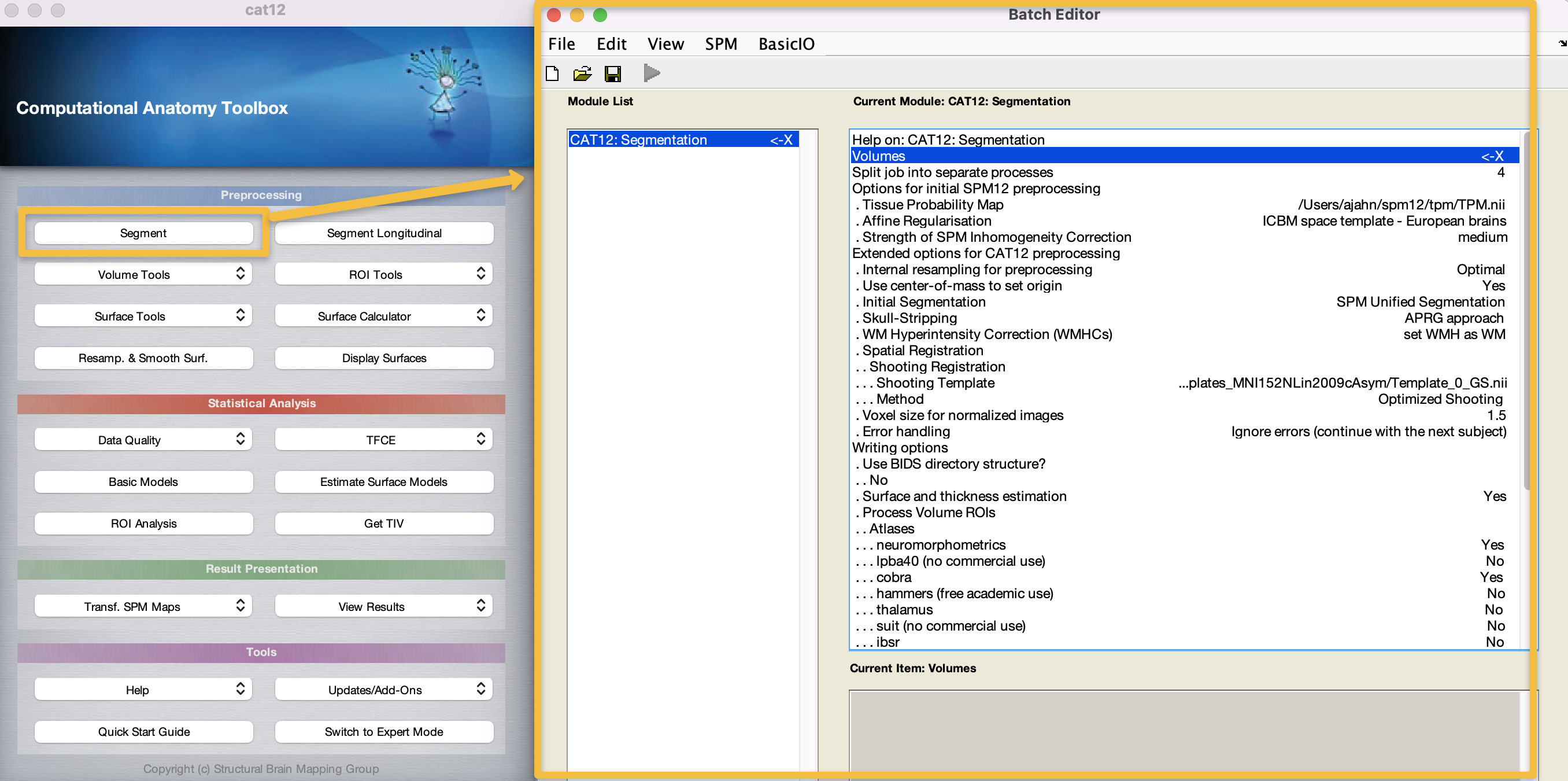Select the thalamus atlas row
The width and height of the screenshot is (1568, 781).
click(1185, 609)
